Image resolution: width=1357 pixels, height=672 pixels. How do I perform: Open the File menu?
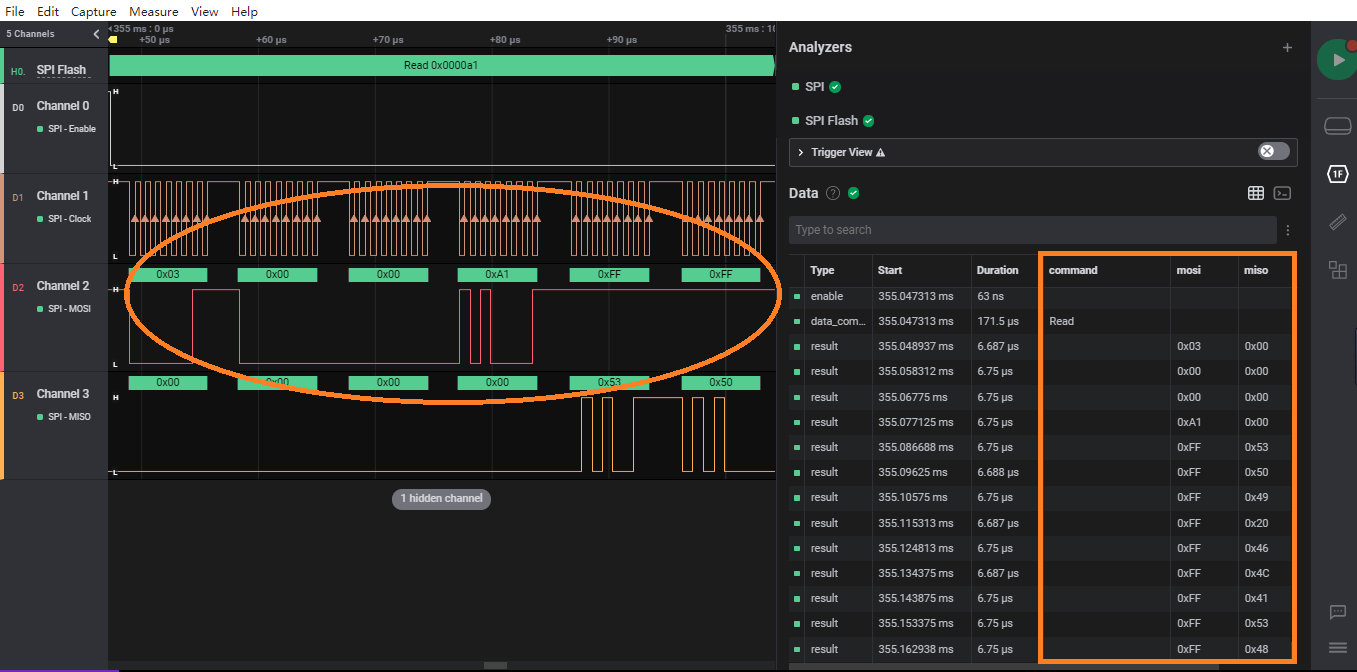pos(15,12)
